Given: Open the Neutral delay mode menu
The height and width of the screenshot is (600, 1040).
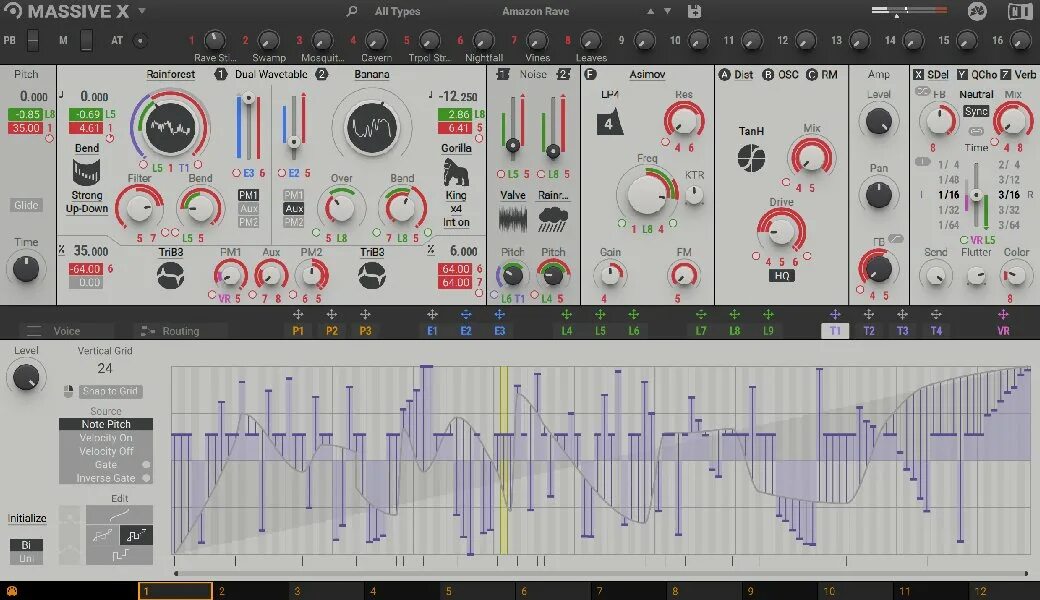Looking at the screenshot, I should tap(976, 94).
